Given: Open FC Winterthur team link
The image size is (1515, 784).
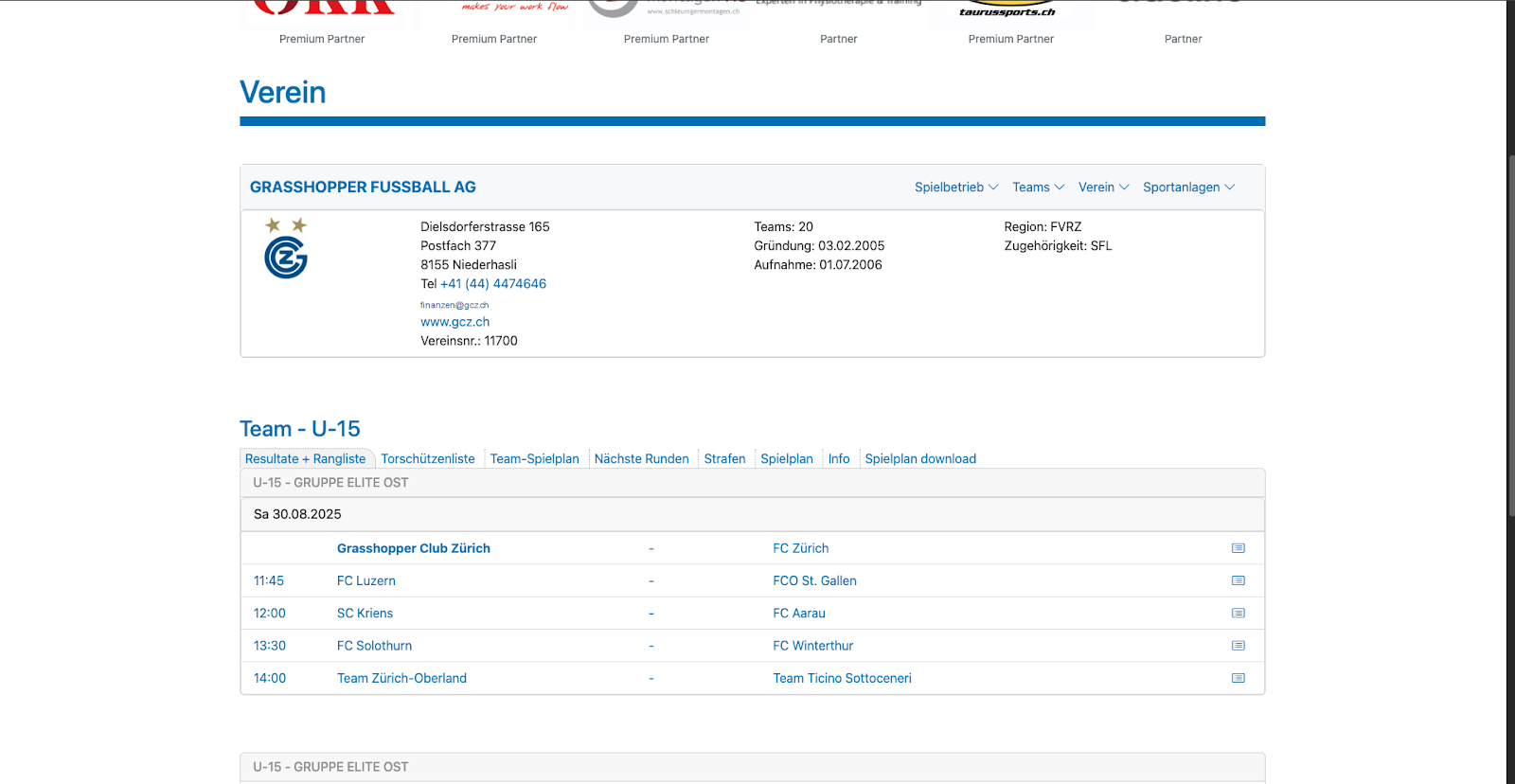Looking at the screenshot, I should 813,646.
